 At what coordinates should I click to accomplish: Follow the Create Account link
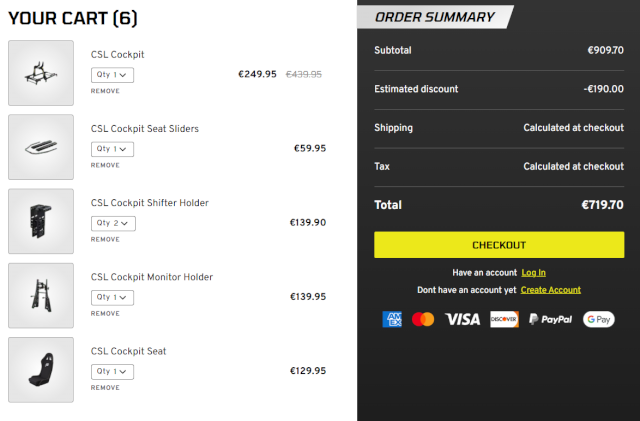click(x=550, y=290)
